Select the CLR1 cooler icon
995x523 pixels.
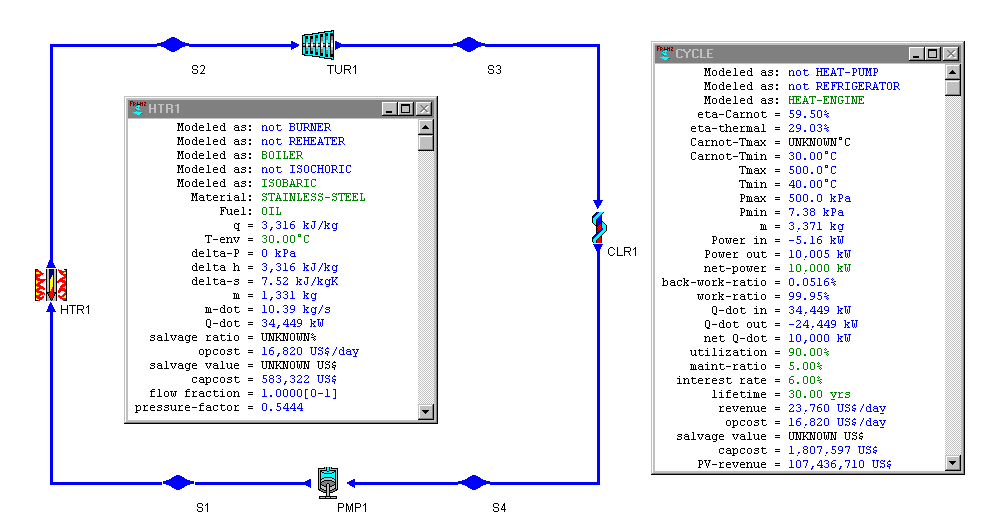(598, 228)
